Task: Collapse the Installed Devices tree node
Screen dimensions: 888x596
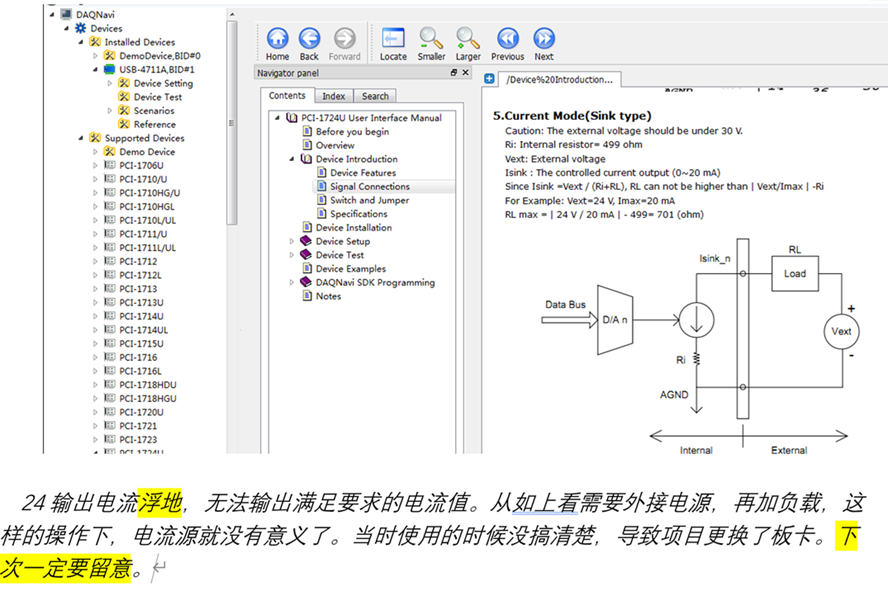Action: (82, 42)
